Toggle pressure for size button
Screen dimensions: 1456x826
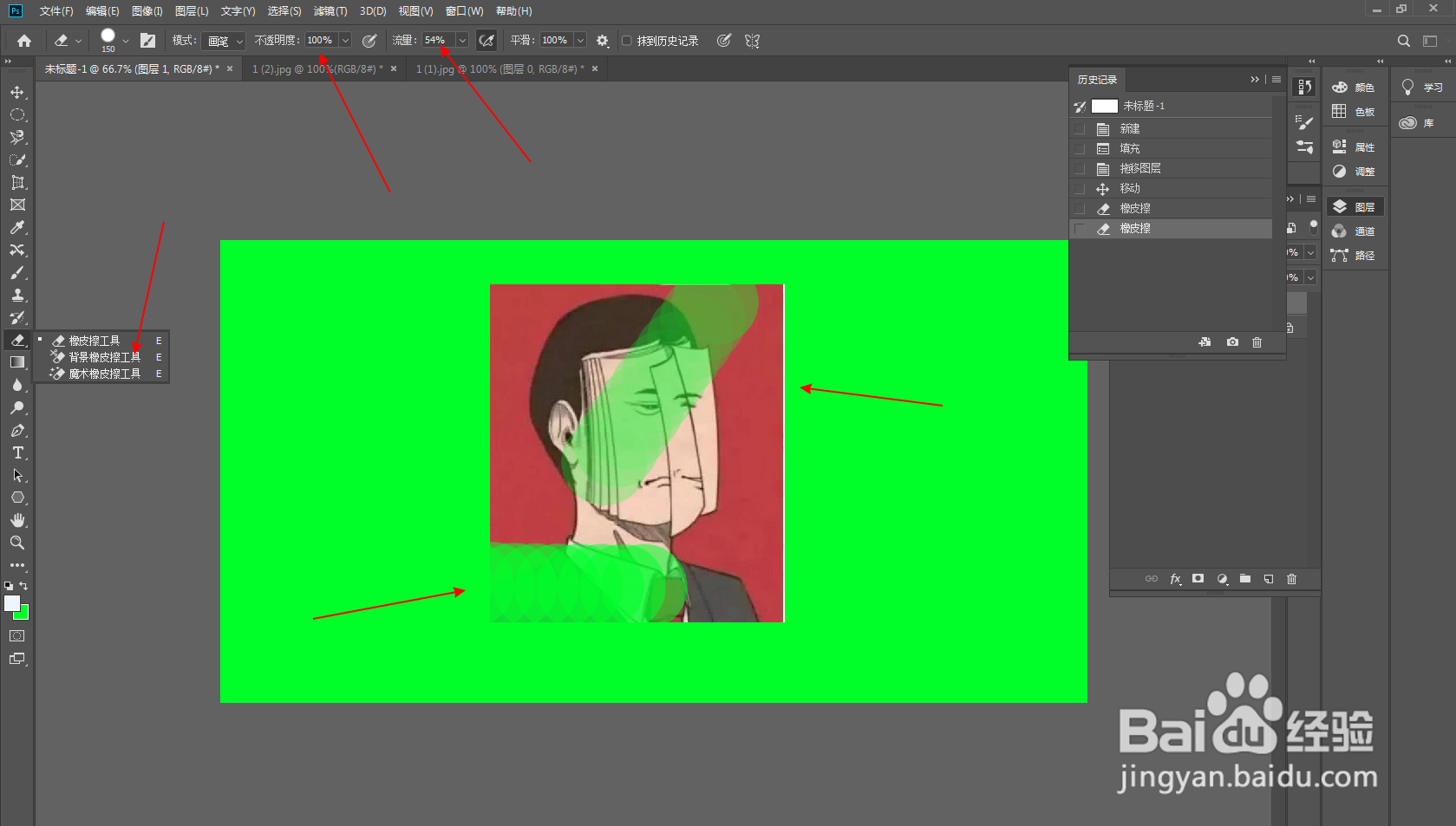[x=724, y=41]
